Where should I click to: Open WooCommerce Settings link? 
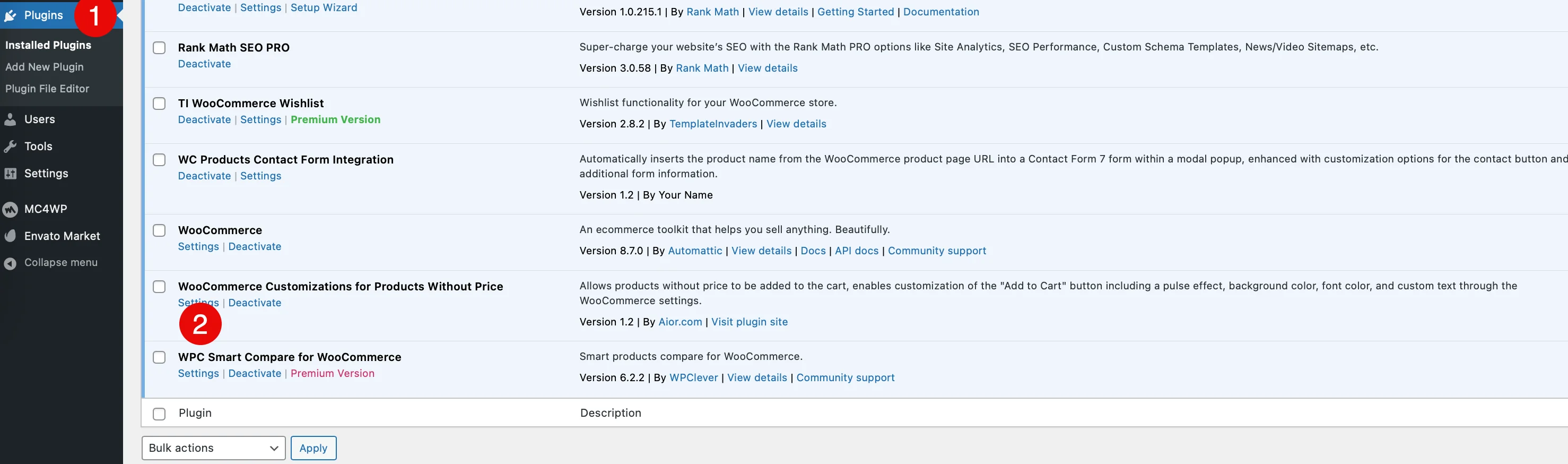click(198, 247)
